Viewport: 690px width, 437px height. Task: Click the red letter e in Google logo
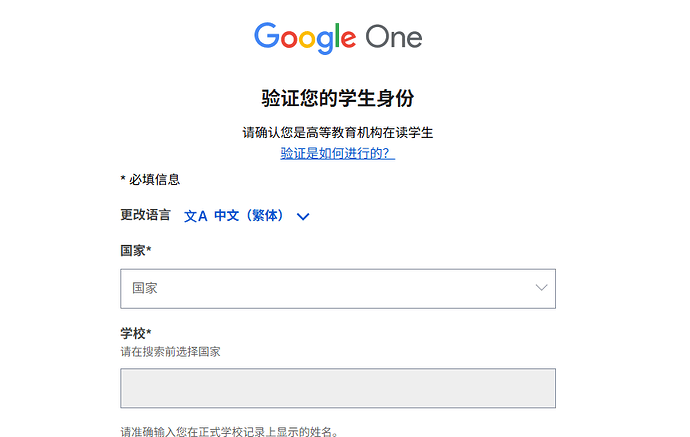(348, 39)
